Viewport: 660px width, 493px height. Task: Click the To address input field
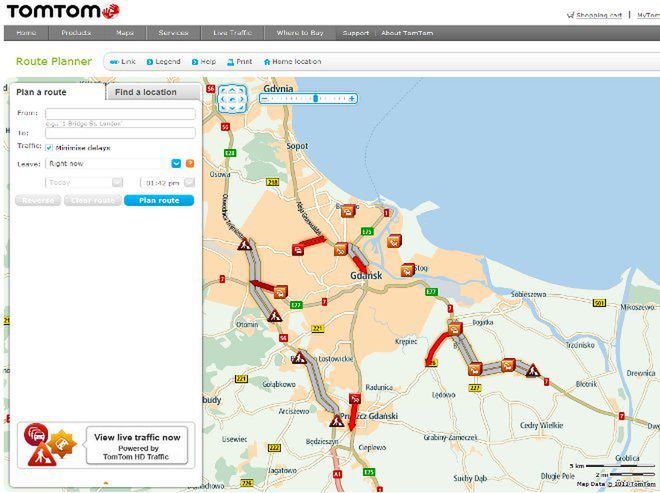pyautogui.click(x=120, y=133)
